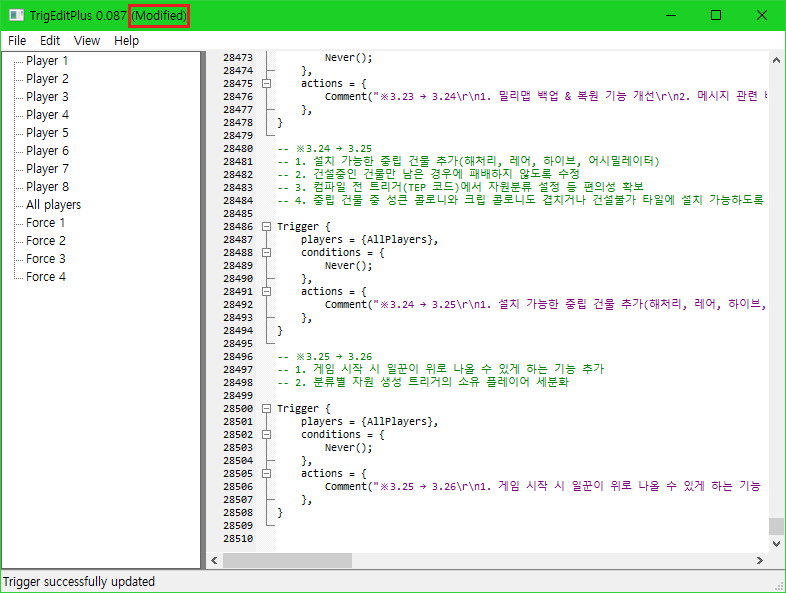
Task: Click the TrigEditPlus application icon in title bar
Action: coord(16,15)
